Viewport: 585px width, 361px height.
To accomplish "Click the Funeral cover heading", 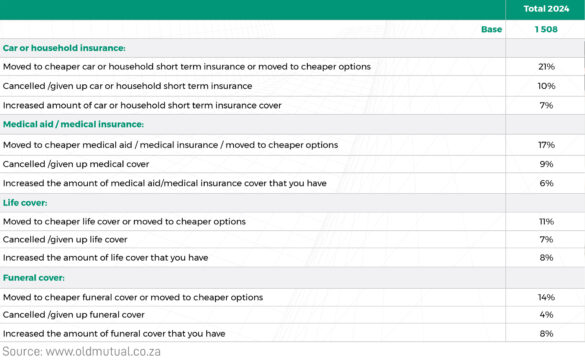I will pyautogui.click(x=34, y=278).
